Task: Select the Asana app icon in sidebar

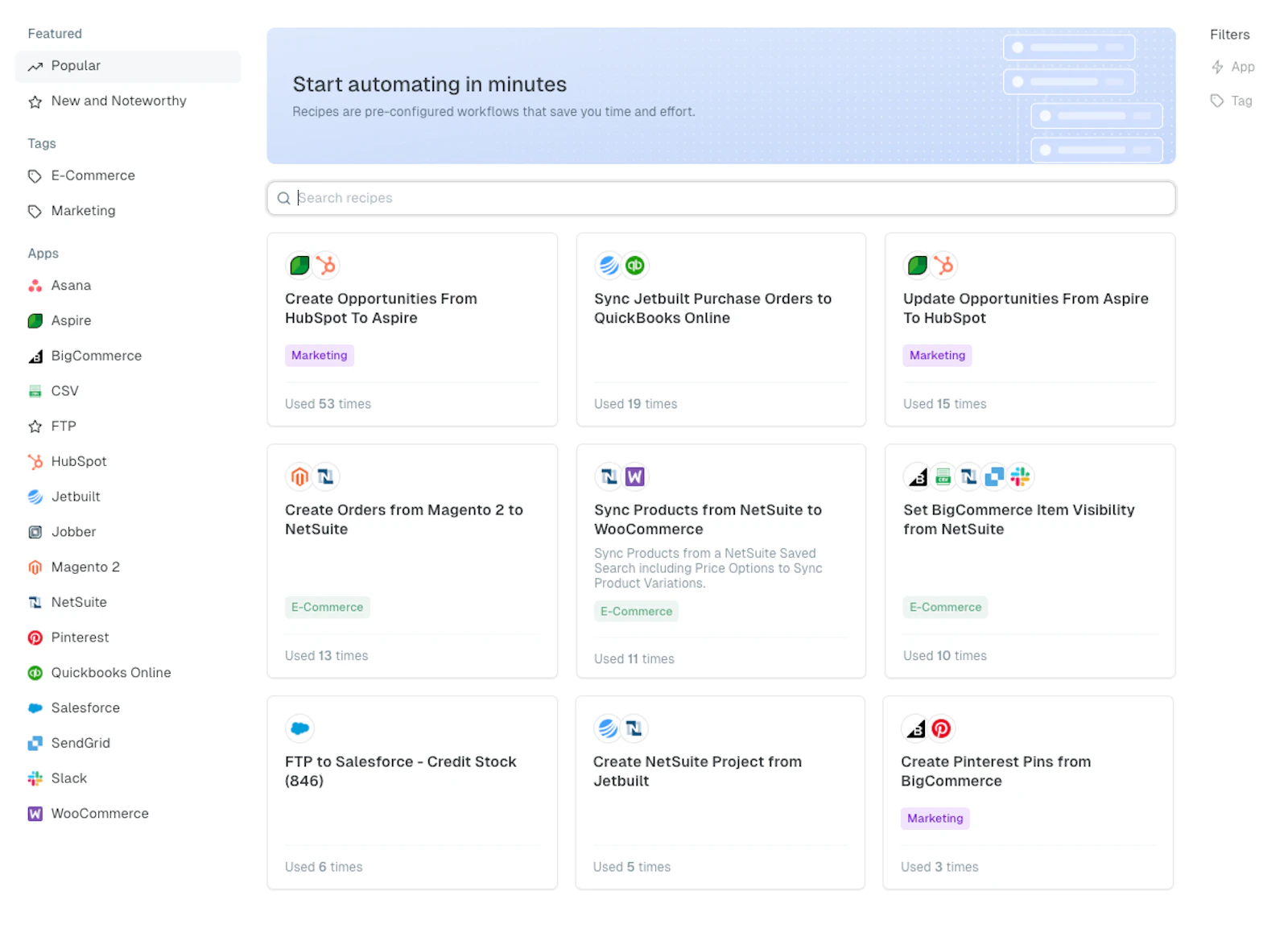Action: coord(35,286)
